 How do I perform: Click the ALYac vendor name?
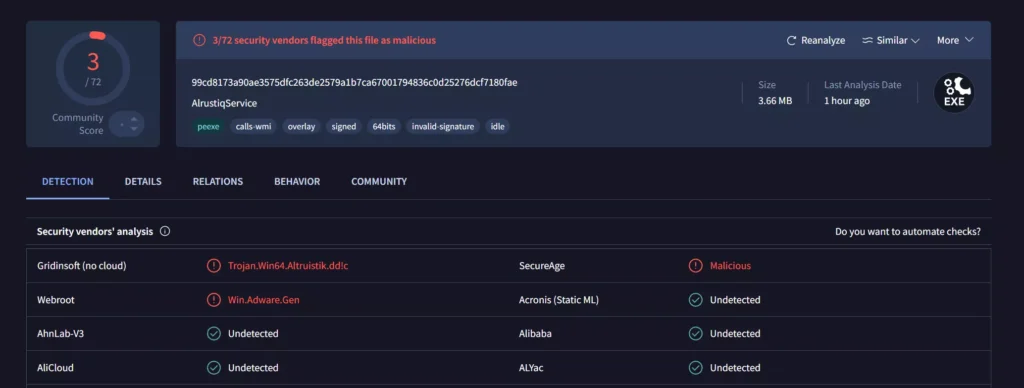532,368
